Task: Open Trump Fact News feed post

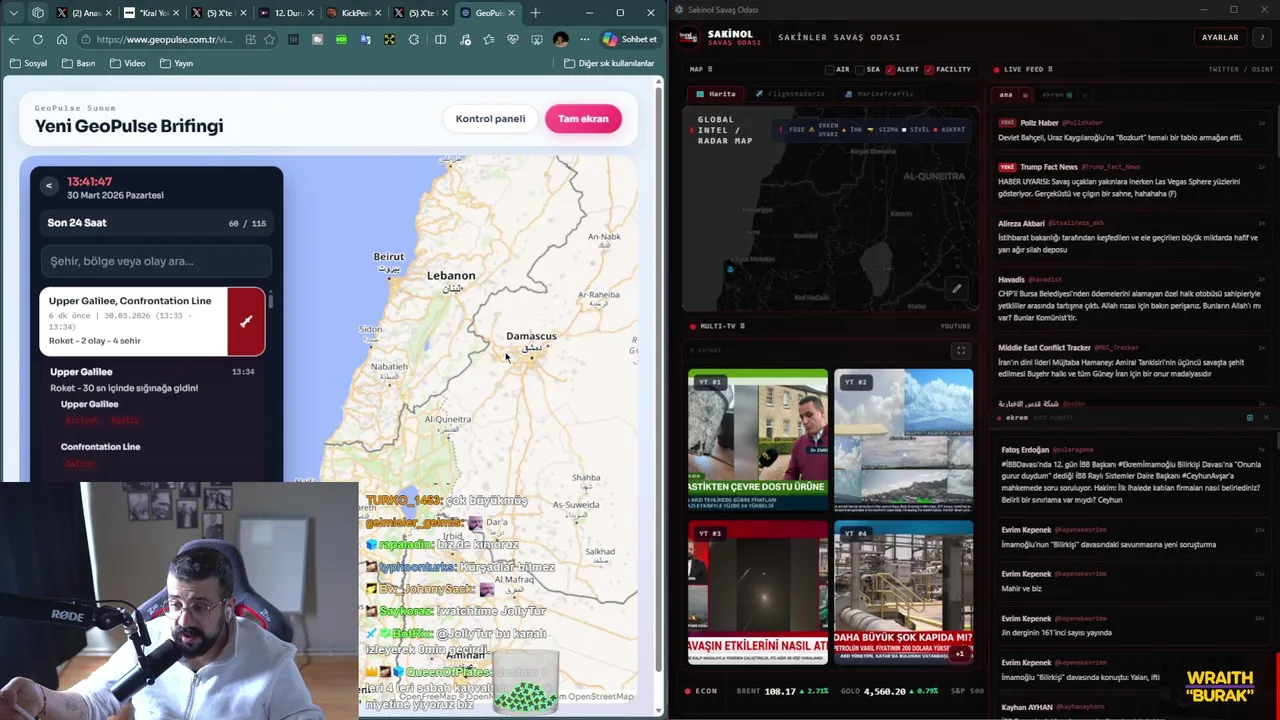Action: [1130, 180]
